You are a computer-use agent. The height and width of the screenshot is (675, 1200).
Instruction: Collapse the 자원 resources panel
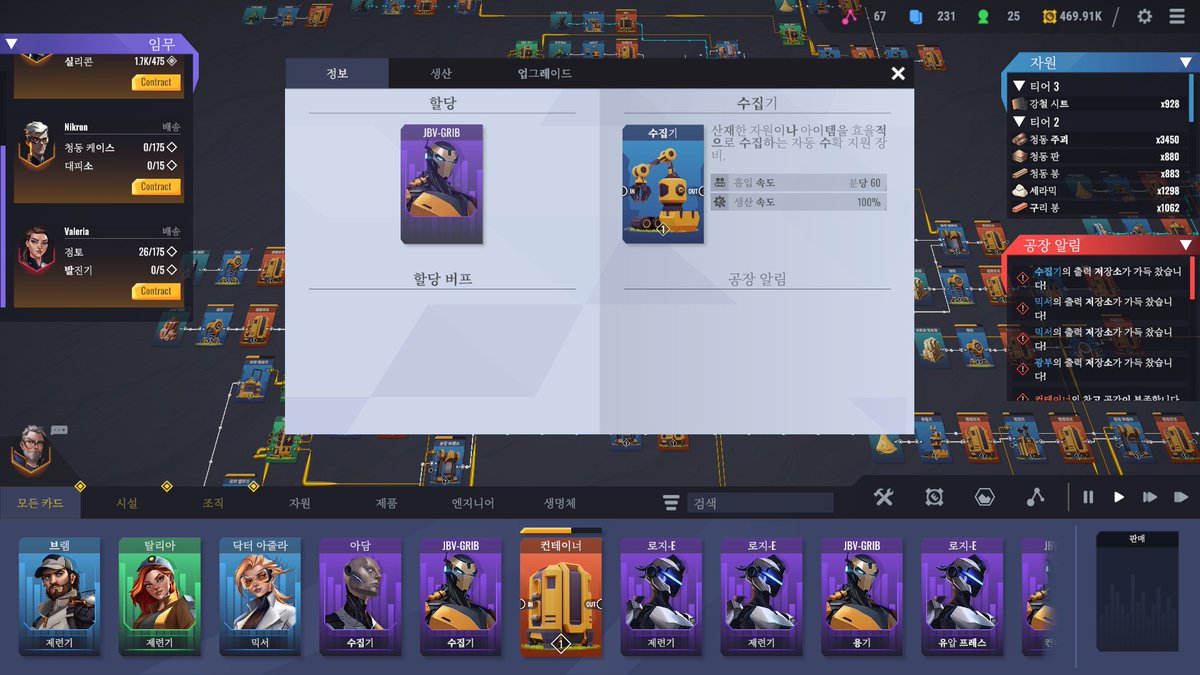1188,62
